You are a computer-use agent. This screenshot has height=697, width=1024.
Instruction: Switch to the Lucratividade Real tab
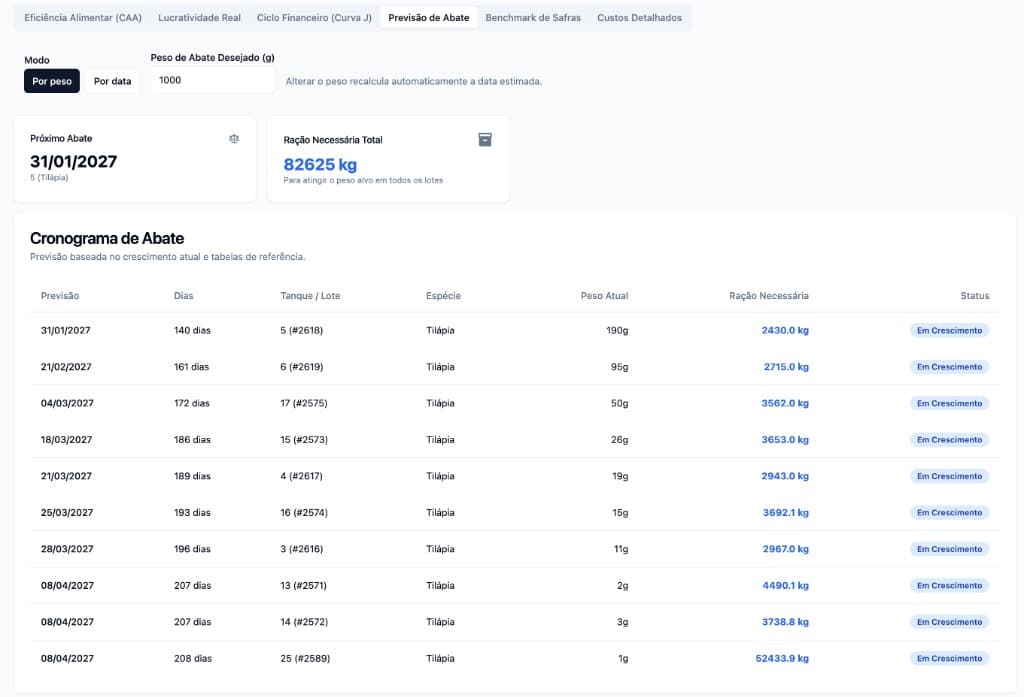click(199, 18)
